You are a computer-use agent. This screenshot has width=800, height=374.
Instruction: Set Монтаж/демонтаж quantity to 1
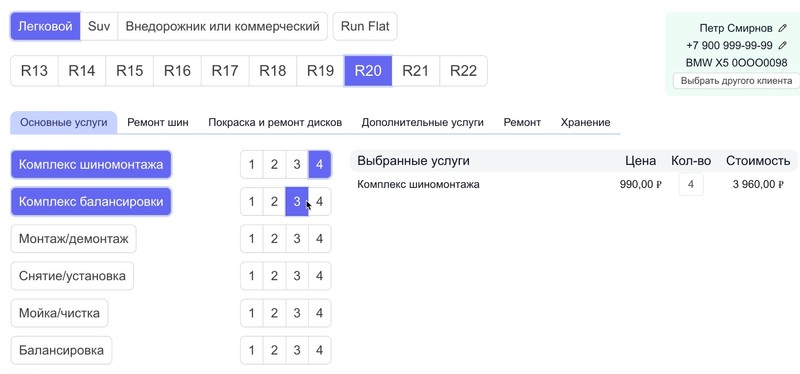[252, 239]
